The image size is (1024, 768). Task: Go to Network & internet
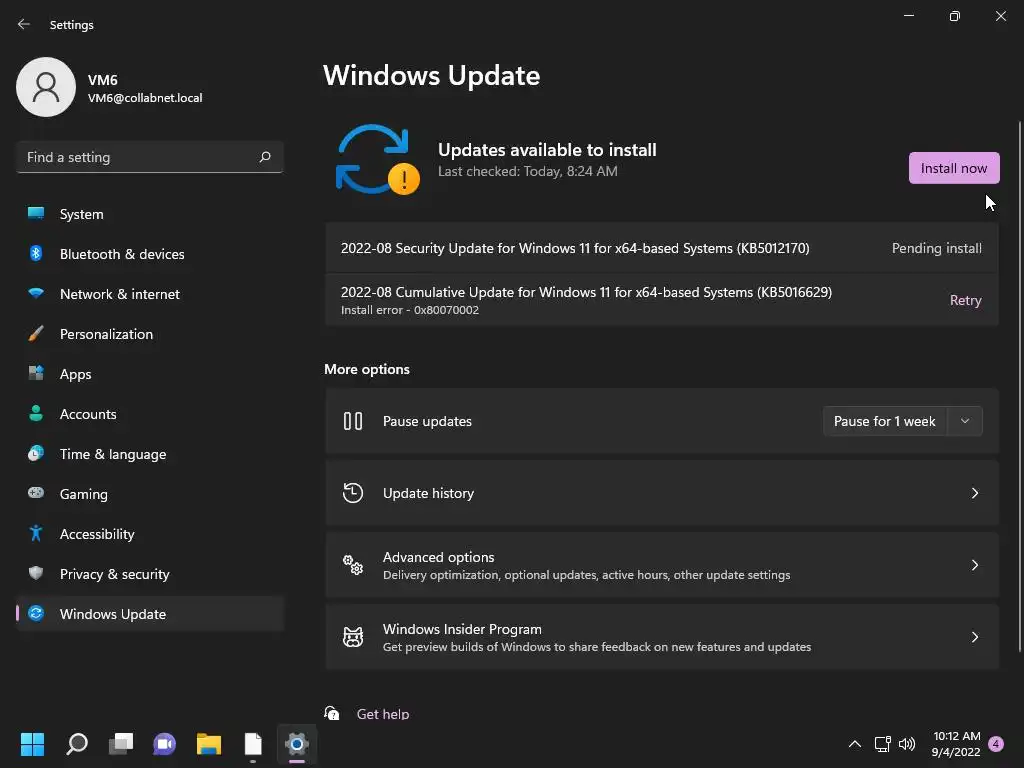150,294
